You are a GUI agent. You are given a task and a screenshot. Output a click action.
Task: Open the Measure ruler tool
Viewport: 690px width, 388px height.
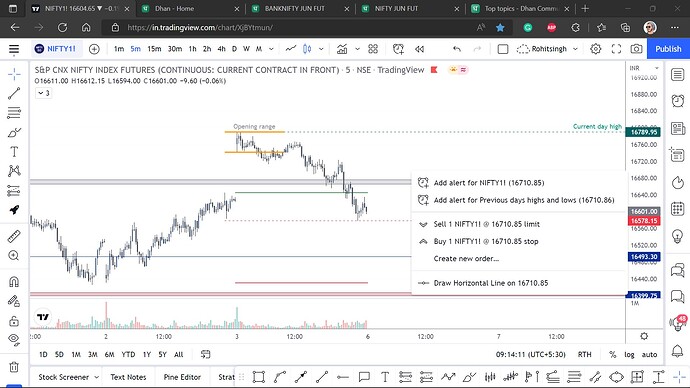14,236
